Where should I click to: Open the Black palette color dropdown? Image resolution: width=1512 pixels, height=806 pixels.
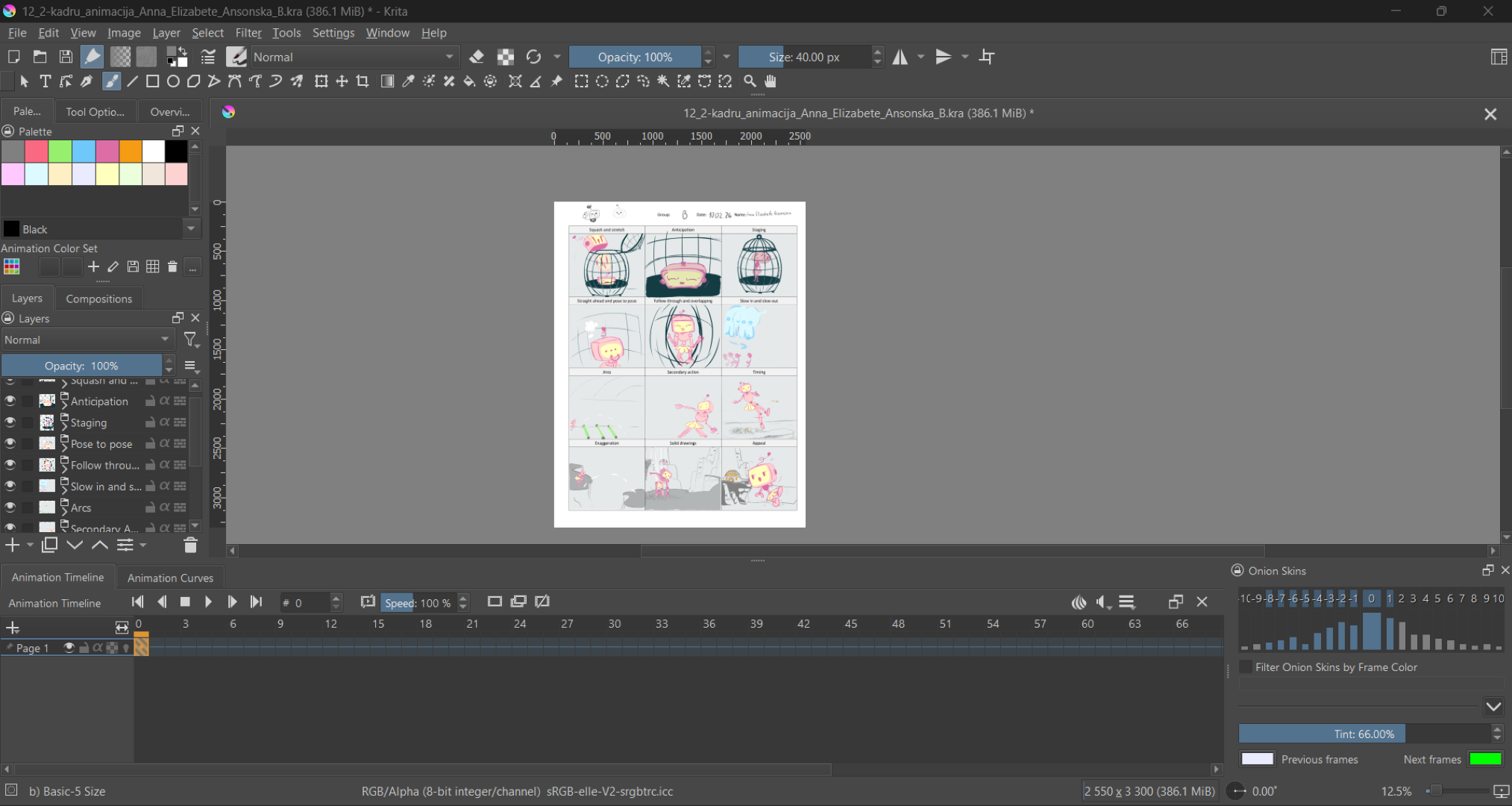[191, 229]
